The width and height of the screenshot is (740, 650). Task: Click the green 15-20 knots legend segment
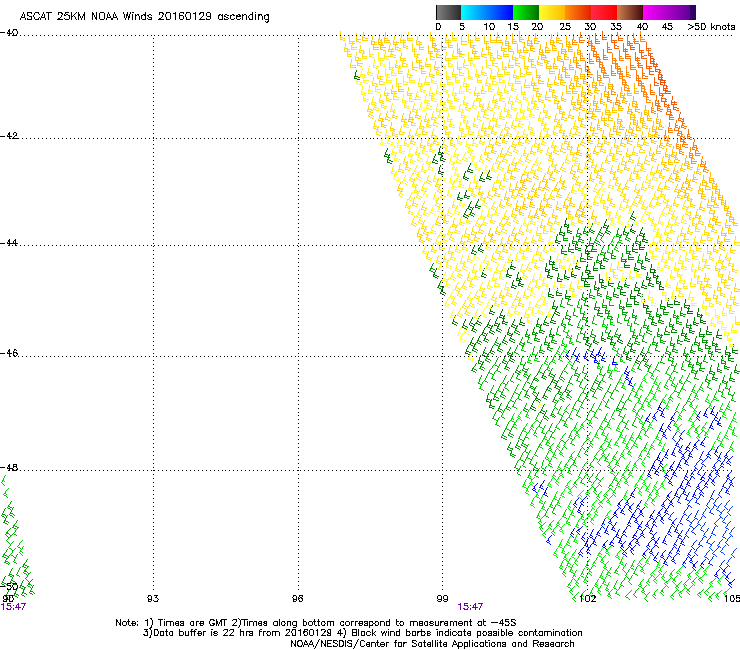[526, 12]
